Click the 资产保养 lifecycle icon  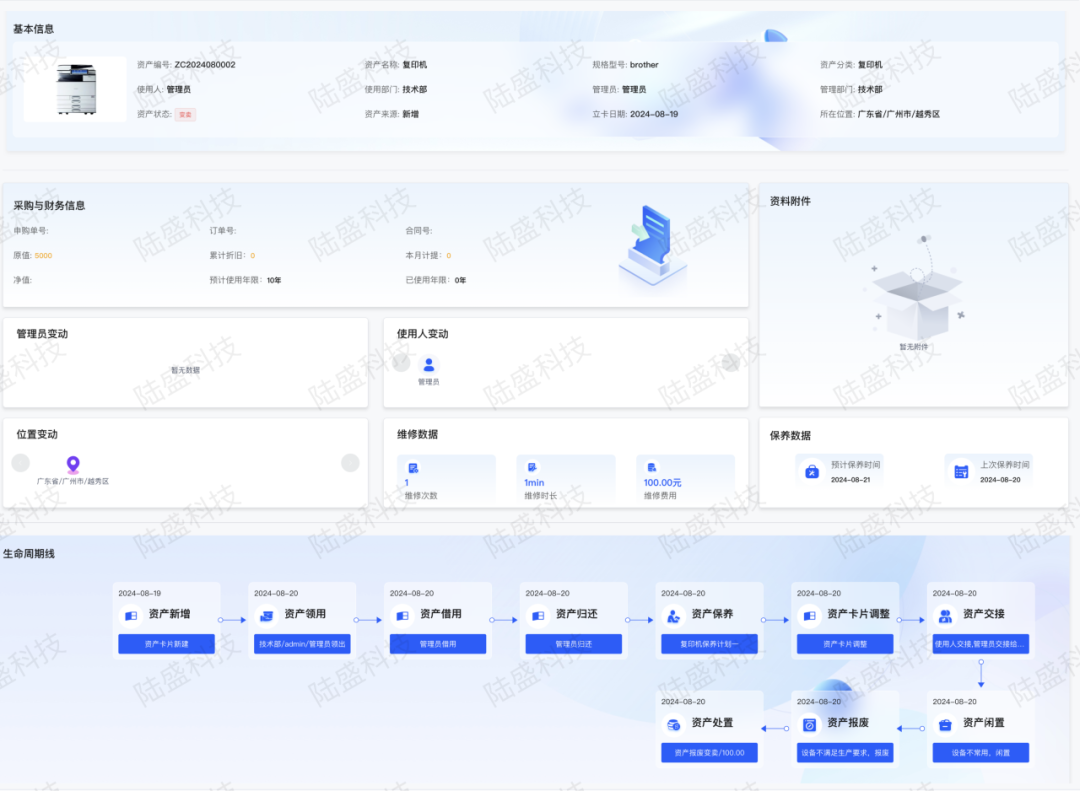coord(673,615)
